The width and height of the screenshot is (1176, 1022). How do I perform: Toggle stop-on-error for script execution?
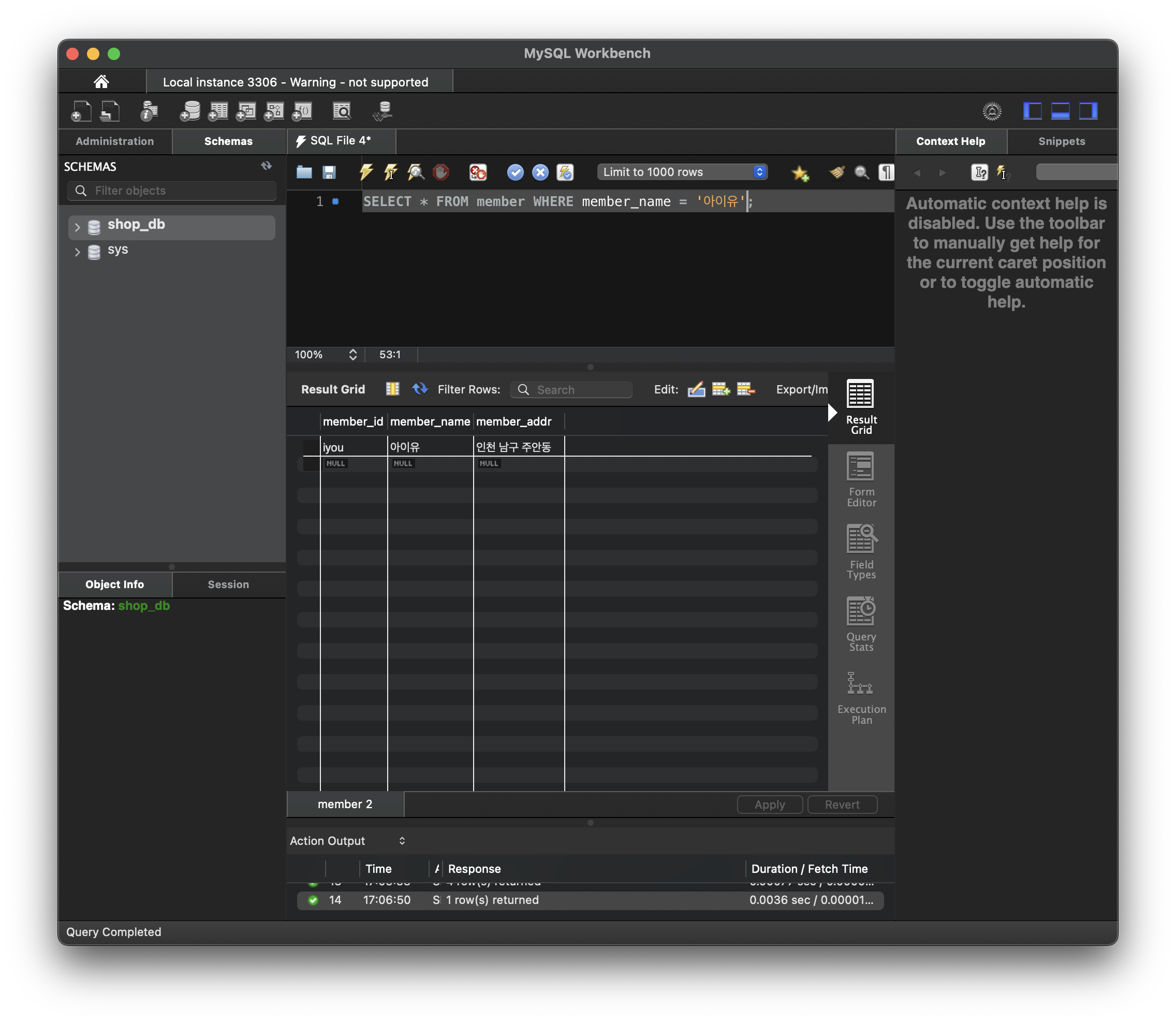point(478,172)
